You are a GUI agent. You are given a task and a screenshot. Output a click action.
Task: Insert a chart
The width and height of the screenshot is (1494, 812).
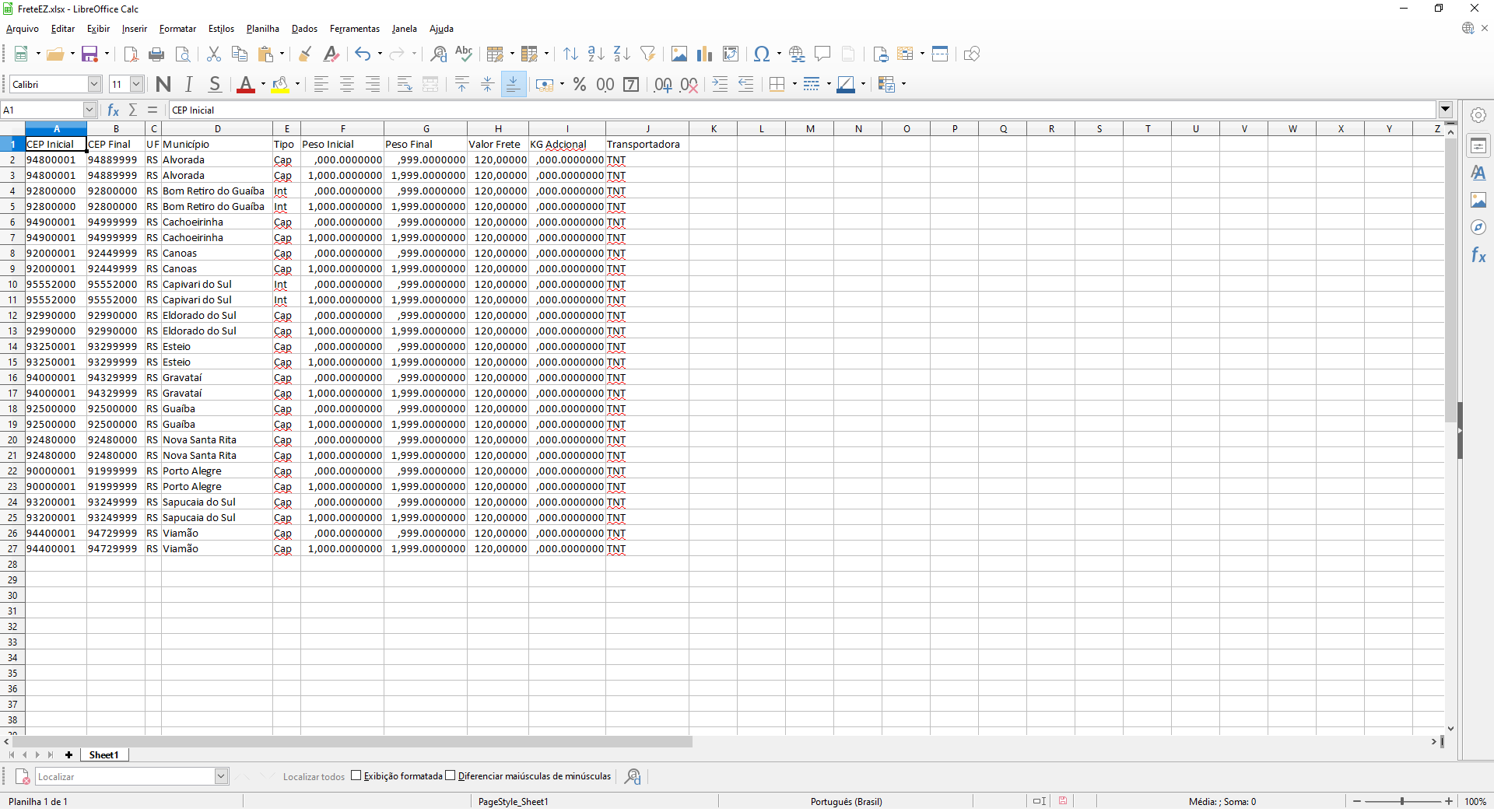click(705, 54)
